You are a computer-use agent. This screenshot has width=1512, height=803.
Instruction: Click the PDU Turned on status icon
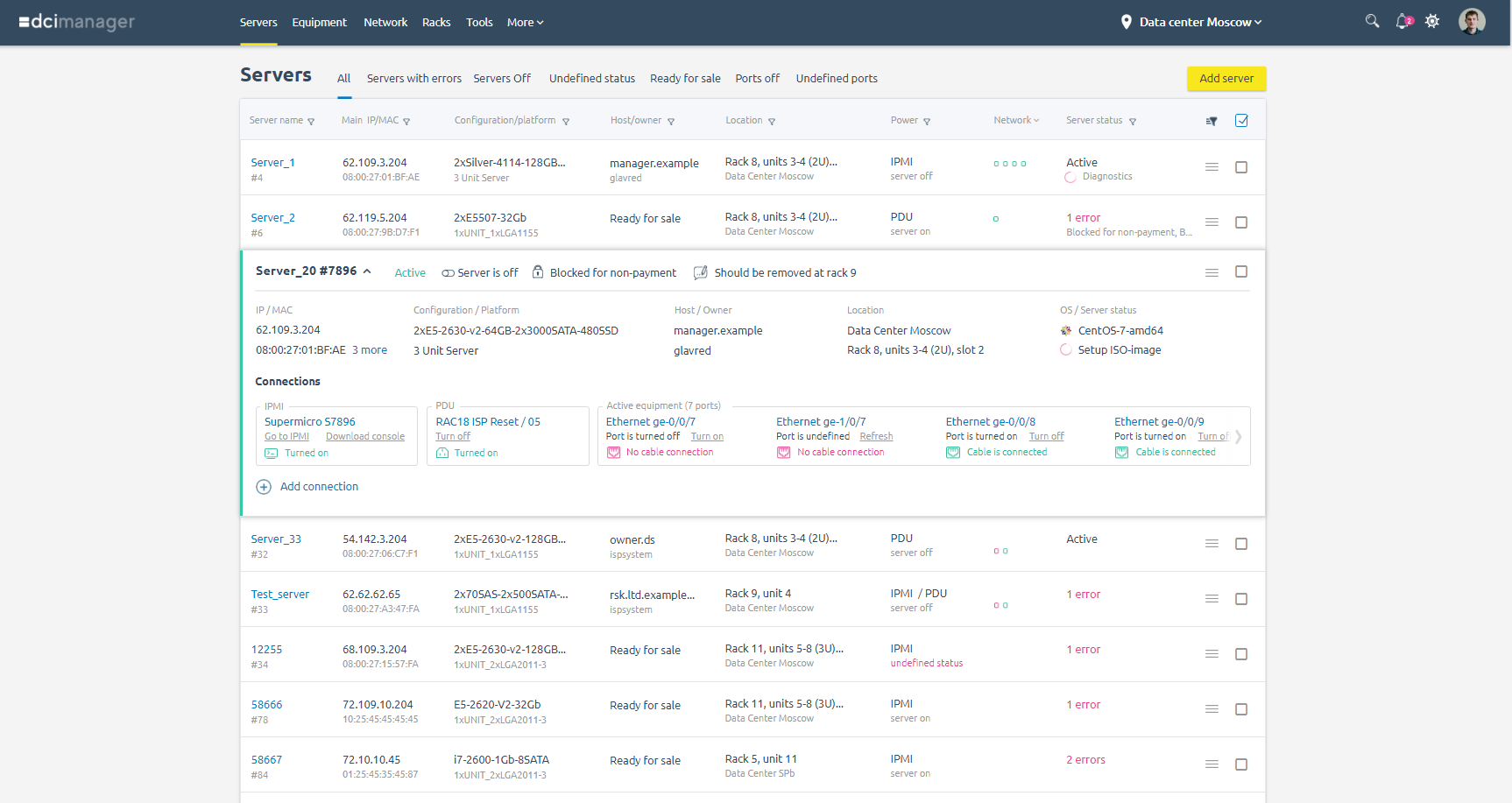[442, 454]
